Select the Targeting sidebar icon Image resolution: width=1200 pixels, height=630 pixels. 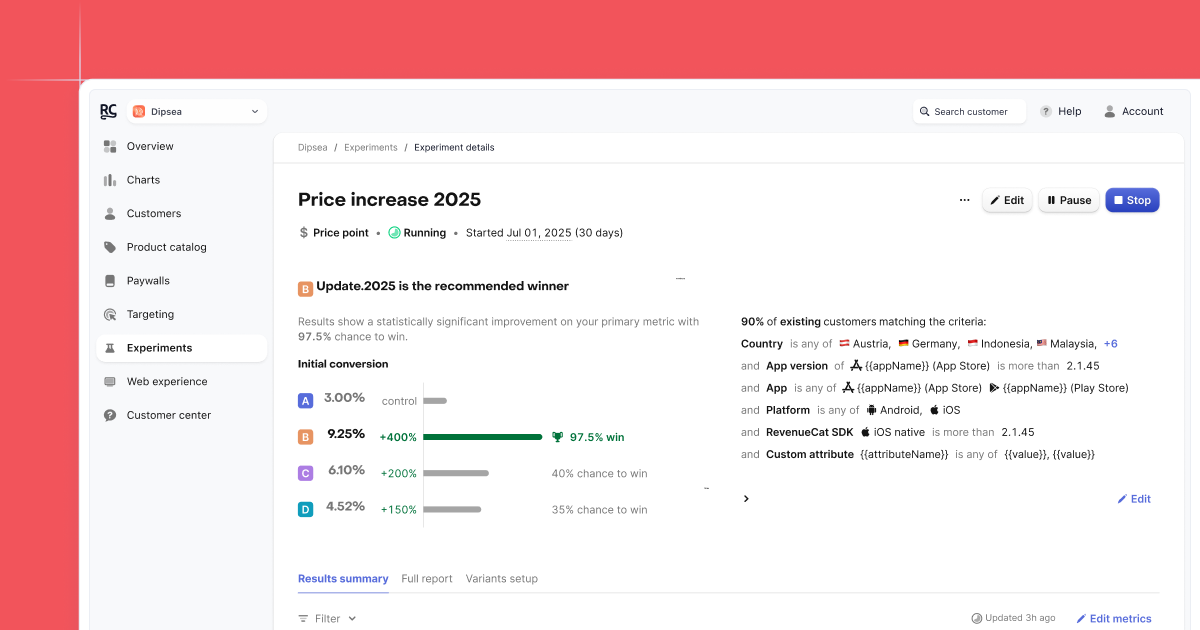110,315
